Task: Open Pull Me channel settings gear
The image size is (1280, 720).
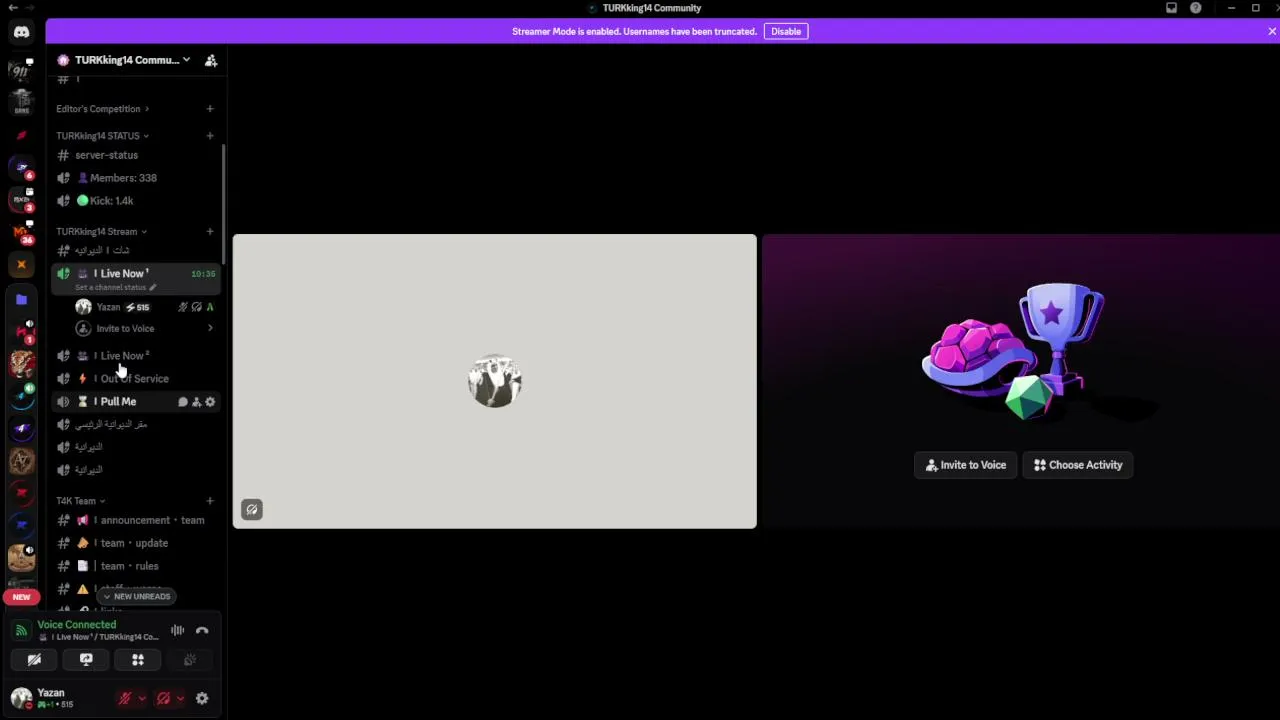Action: (210, 402)
